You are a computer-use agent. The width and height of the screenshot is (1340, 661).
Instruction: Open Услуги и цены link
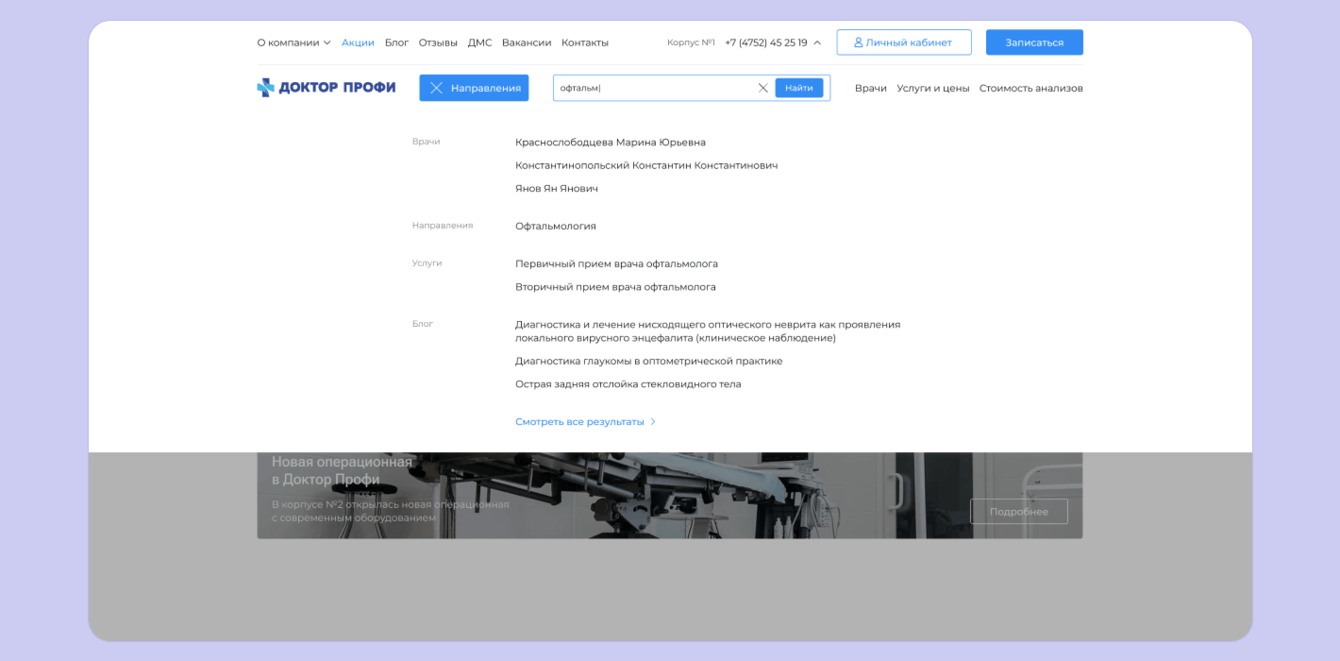(x=933, y=88)
